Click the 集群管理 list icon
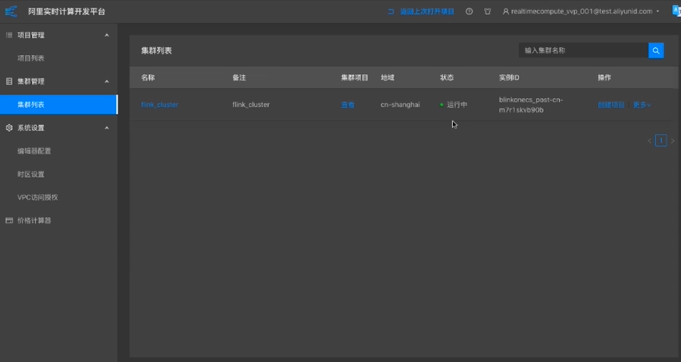This screenshot has width=682, height=362. (x=9, y=81)
